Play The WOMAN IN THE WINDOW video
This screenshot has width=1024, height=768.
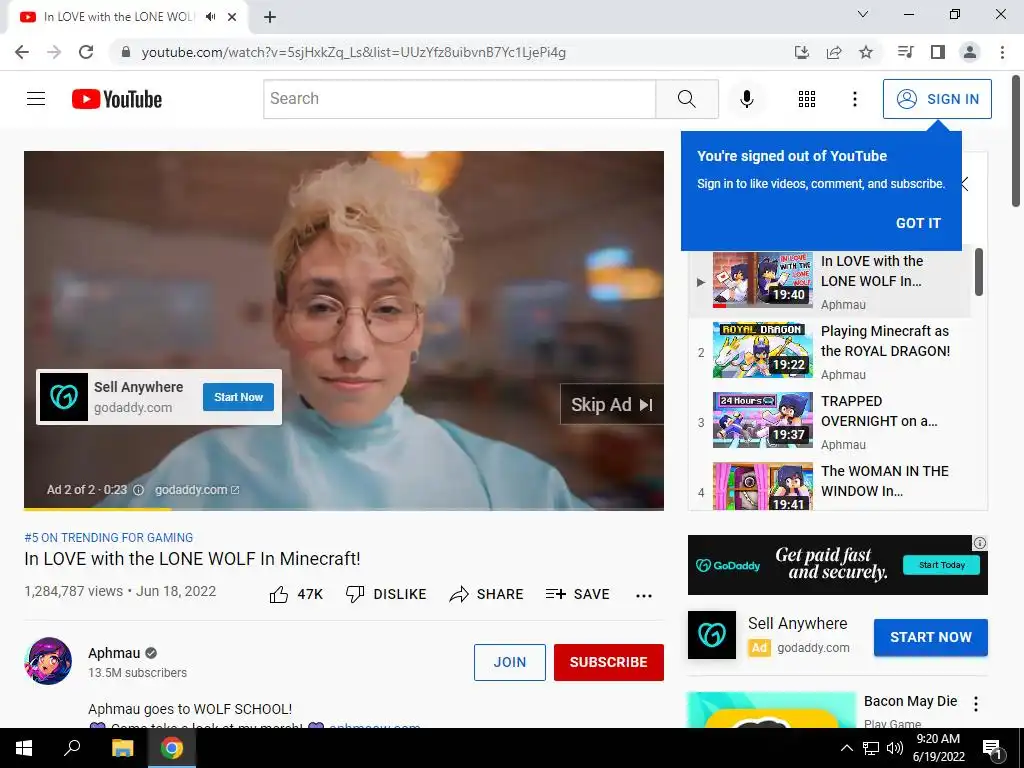pos(829,486)
